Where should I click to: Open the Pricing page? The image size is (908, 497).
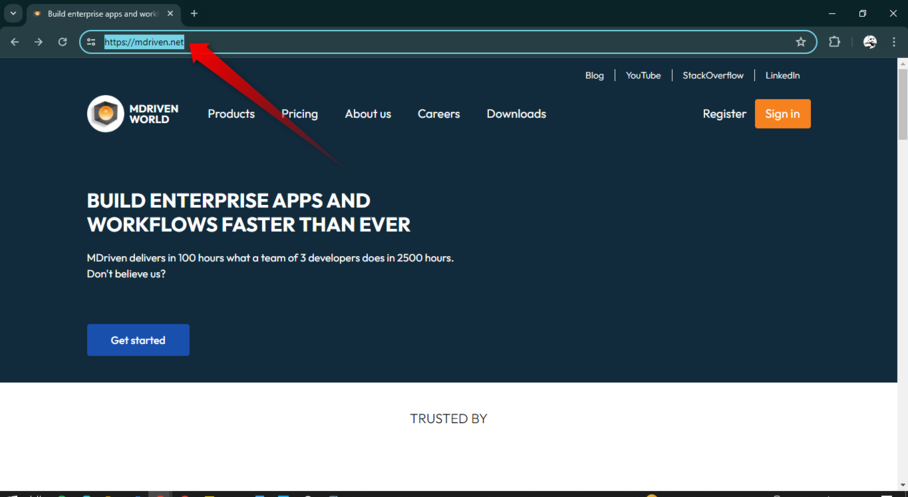(x=299, y=114)
